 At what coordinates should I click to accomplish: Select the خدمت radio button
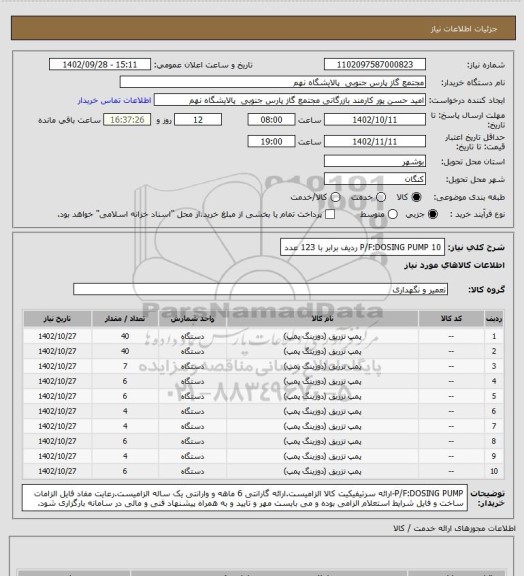381,197
